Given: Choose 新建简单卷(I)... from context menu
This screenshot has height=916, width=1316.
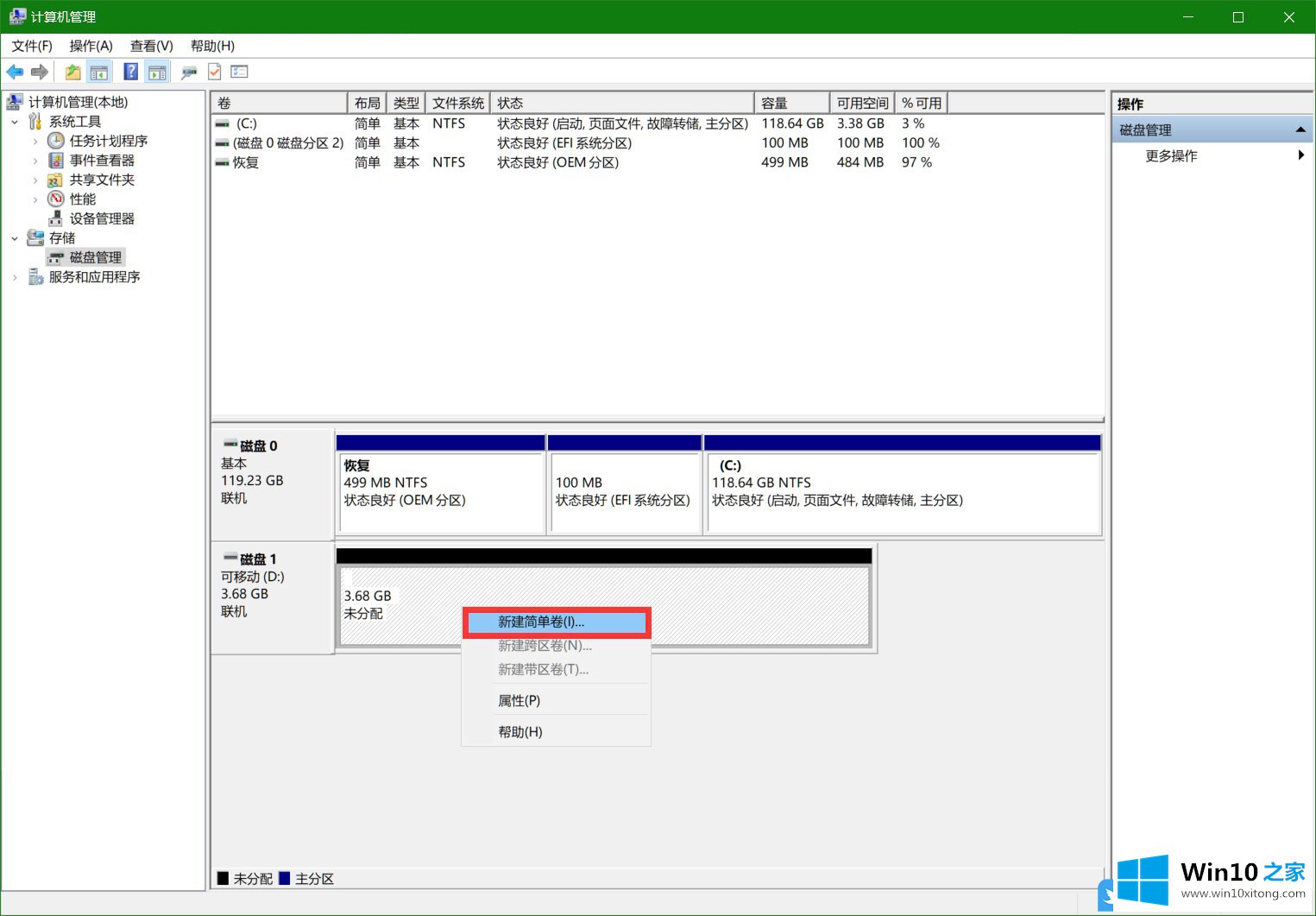Looking at the screenshot, I should pos(557,622).
